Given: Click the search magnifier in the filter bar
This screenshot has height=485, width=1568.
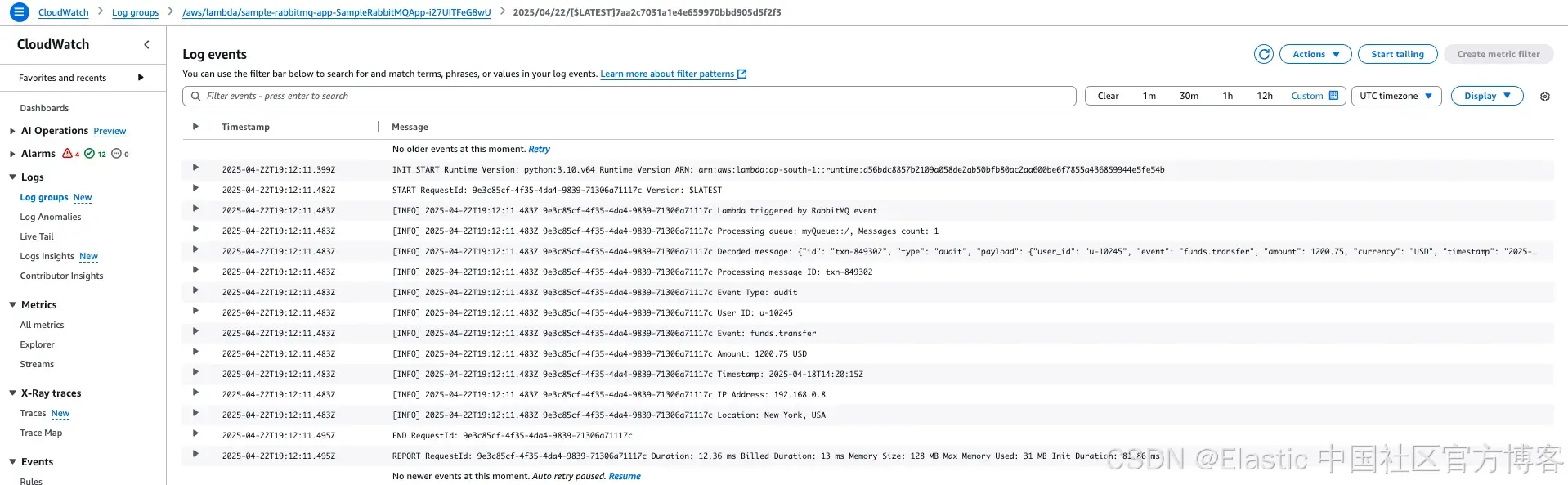Looking at the screenshot, I should [x=195, y=97].
